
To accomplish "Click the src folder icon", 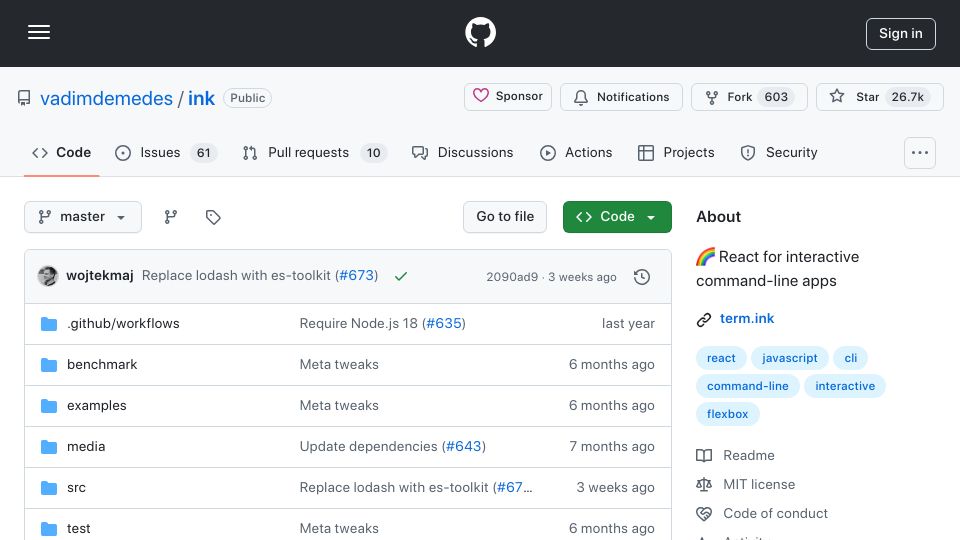I will click(x=49, y=488).
